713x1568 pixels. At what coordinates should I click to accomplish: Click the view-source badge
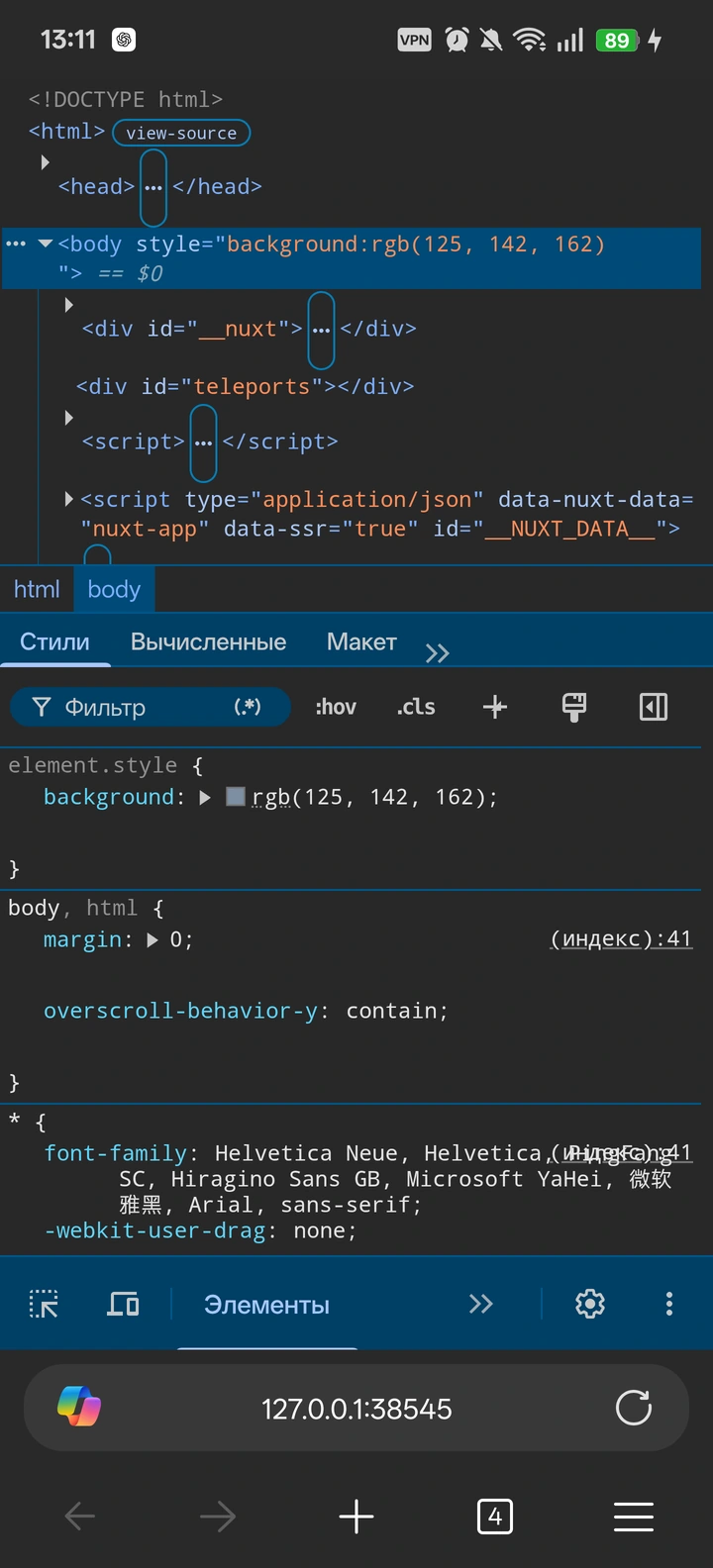[x=181, y=133]
